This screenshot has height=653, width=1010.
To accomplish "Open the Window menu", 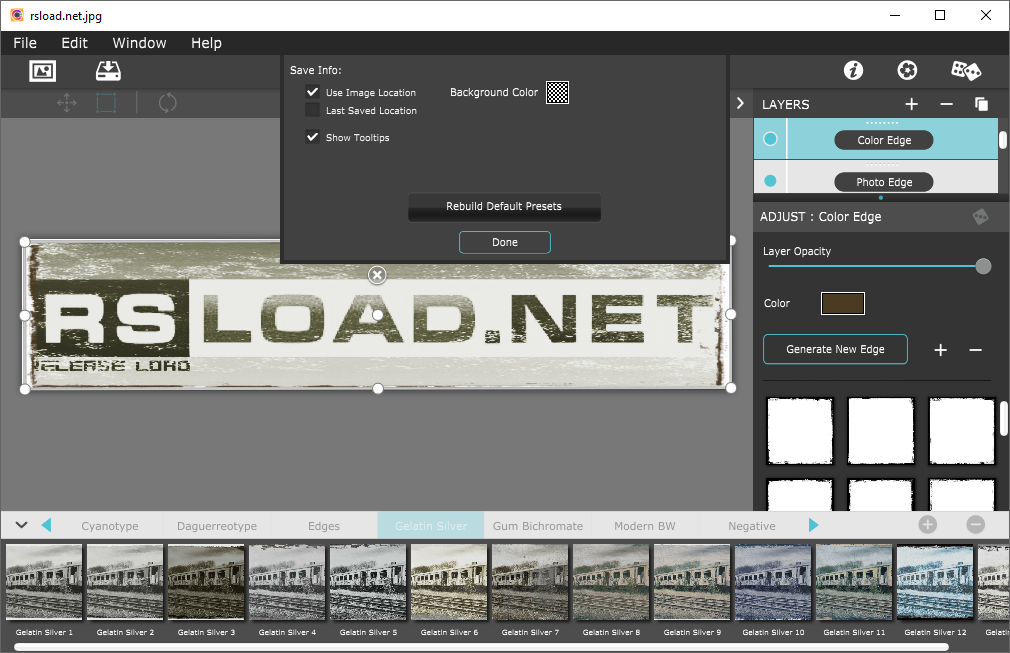I will point(139,43).
